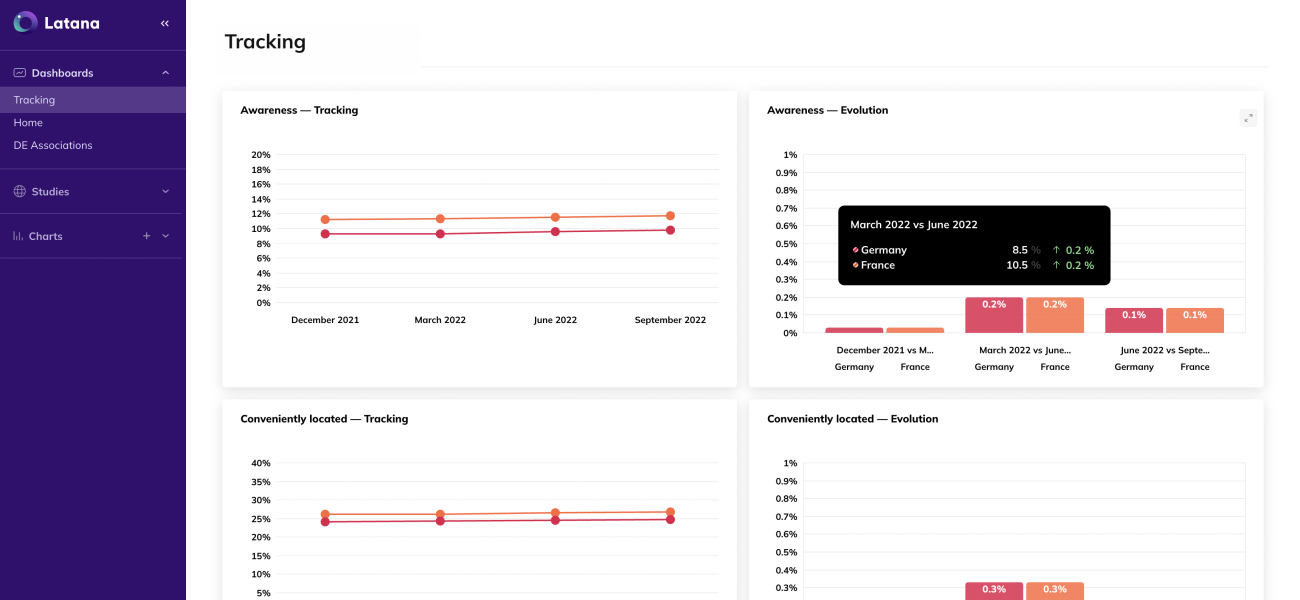1300x600 pixels.
Task: Click orange December 2021 point in Awareness Tracking
Action: tap(325, 219)
